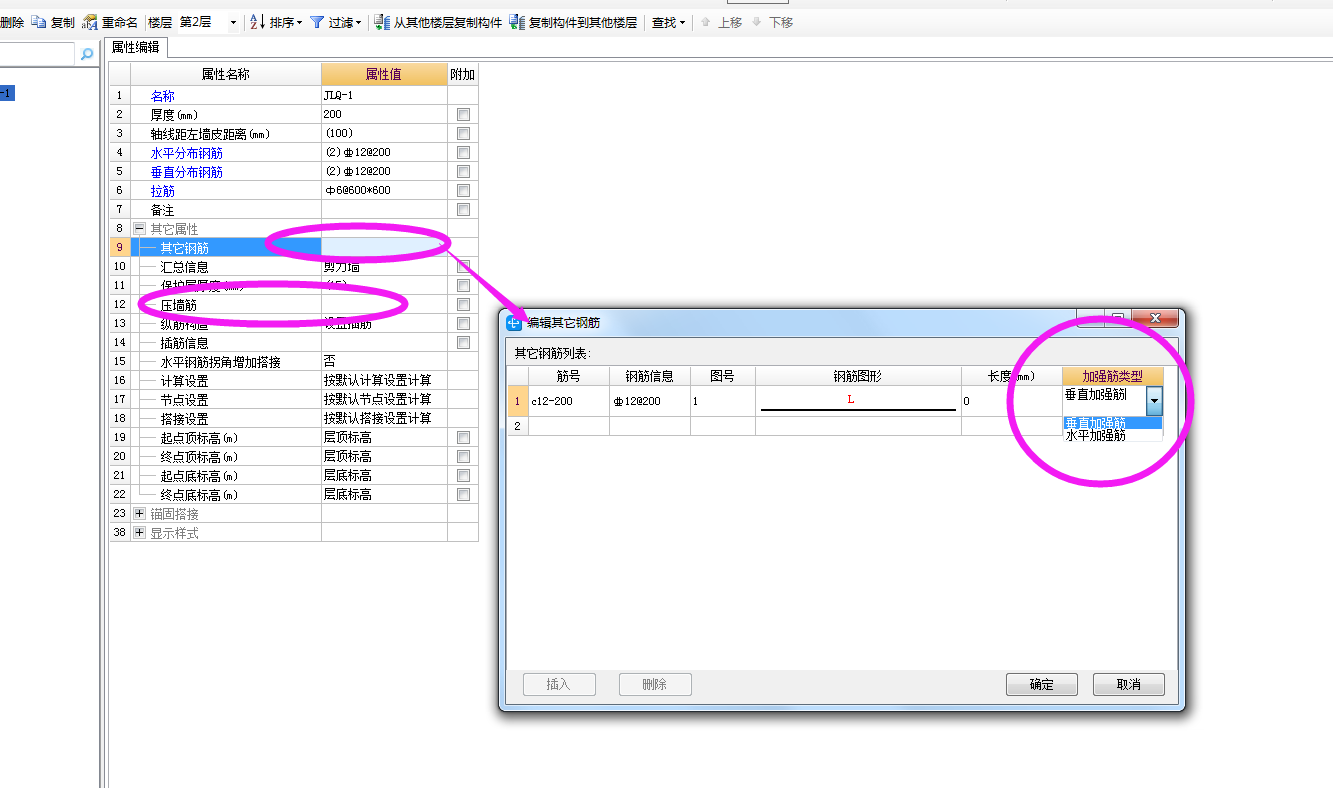Choose 水平加强筋 from the dropdown list
1333x788 pixels.
coord(1112,436)
